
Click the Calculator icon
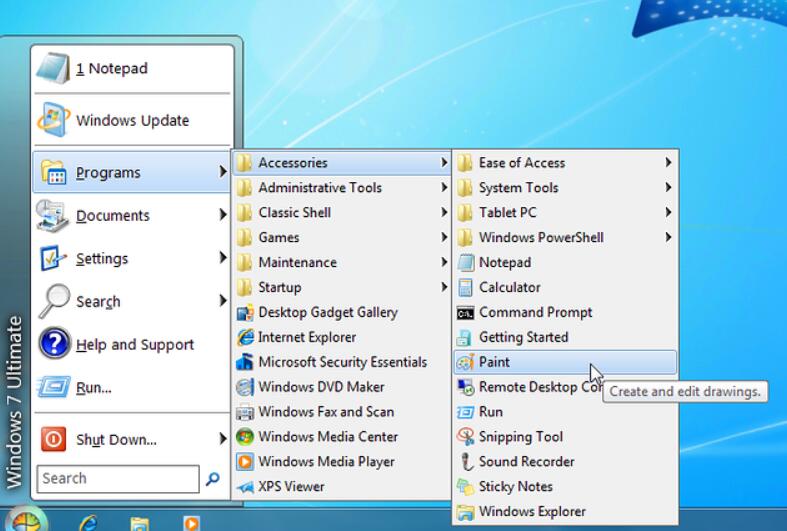[465, 288]
